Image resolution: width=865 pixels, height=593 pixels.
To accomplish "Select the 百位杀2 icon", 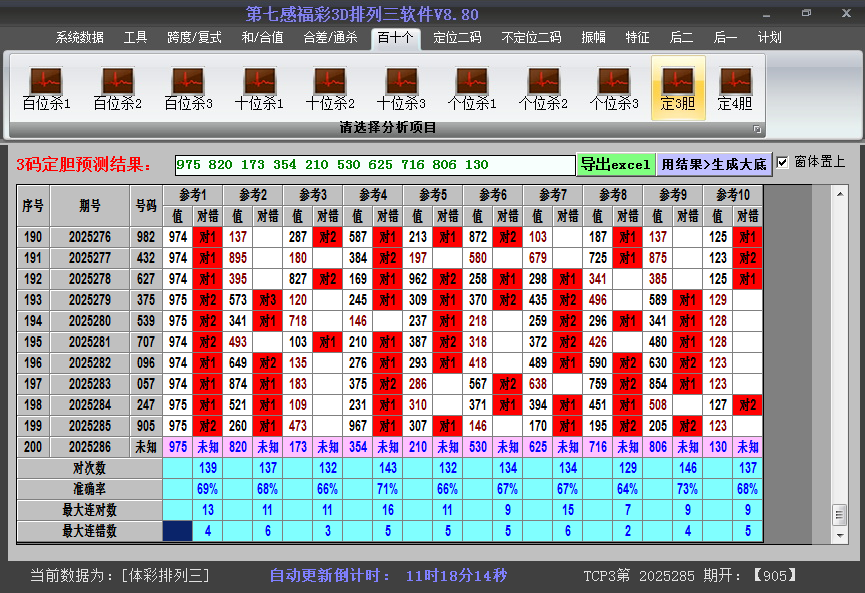I will click(x=117, y=88).
